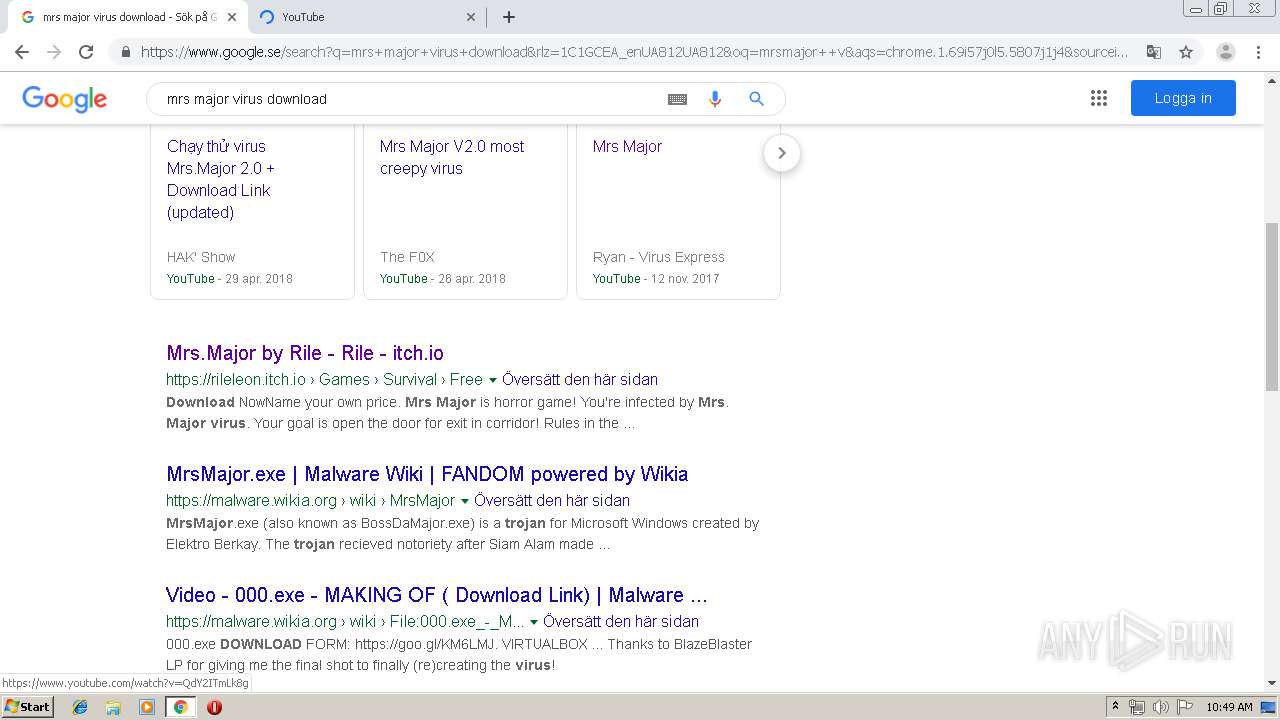Open the network tray icon
This screenshot has width=1280, height=720.
coord(1137,707)
